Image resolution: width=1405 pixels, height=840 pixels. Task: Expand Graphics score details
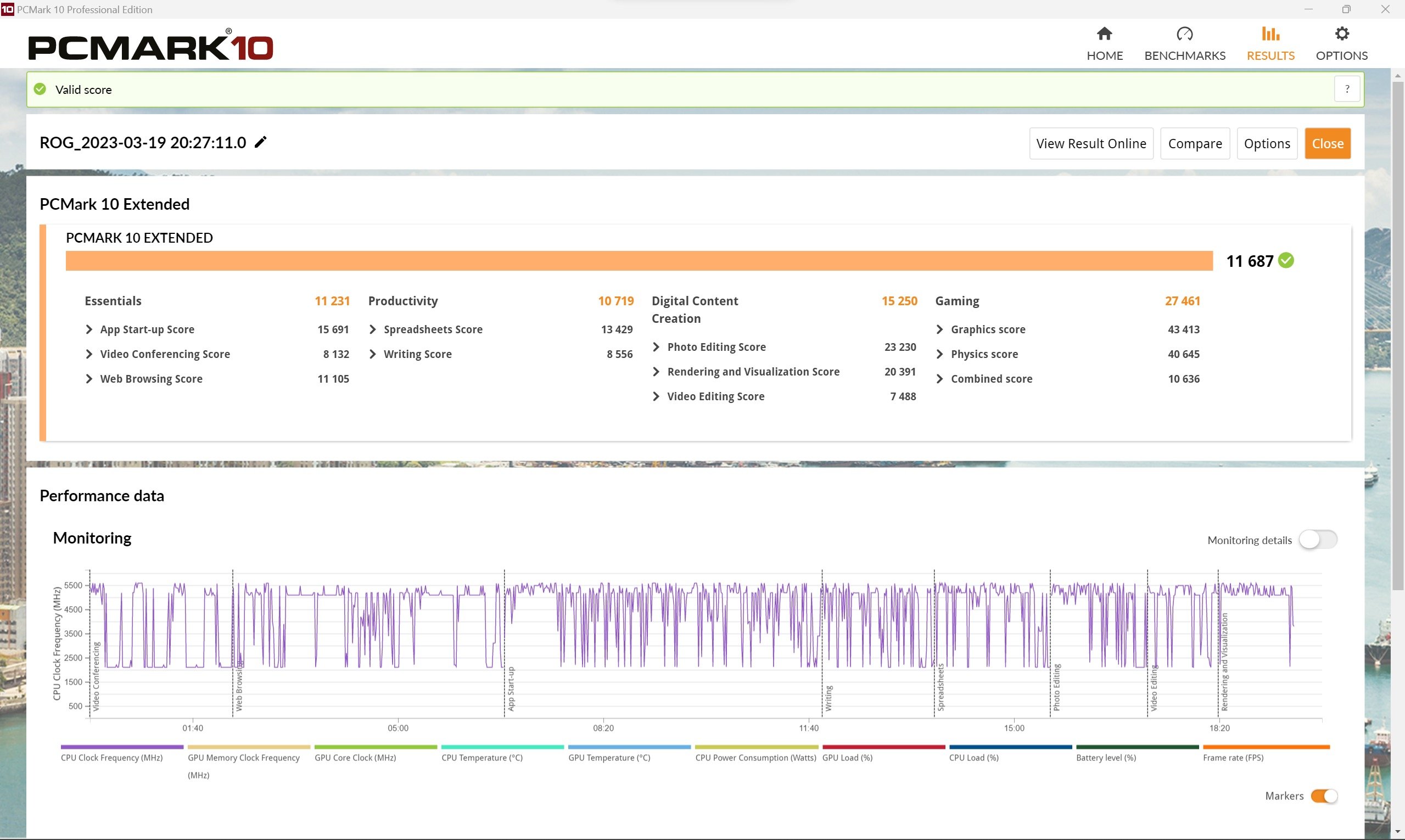pos(939,329)
